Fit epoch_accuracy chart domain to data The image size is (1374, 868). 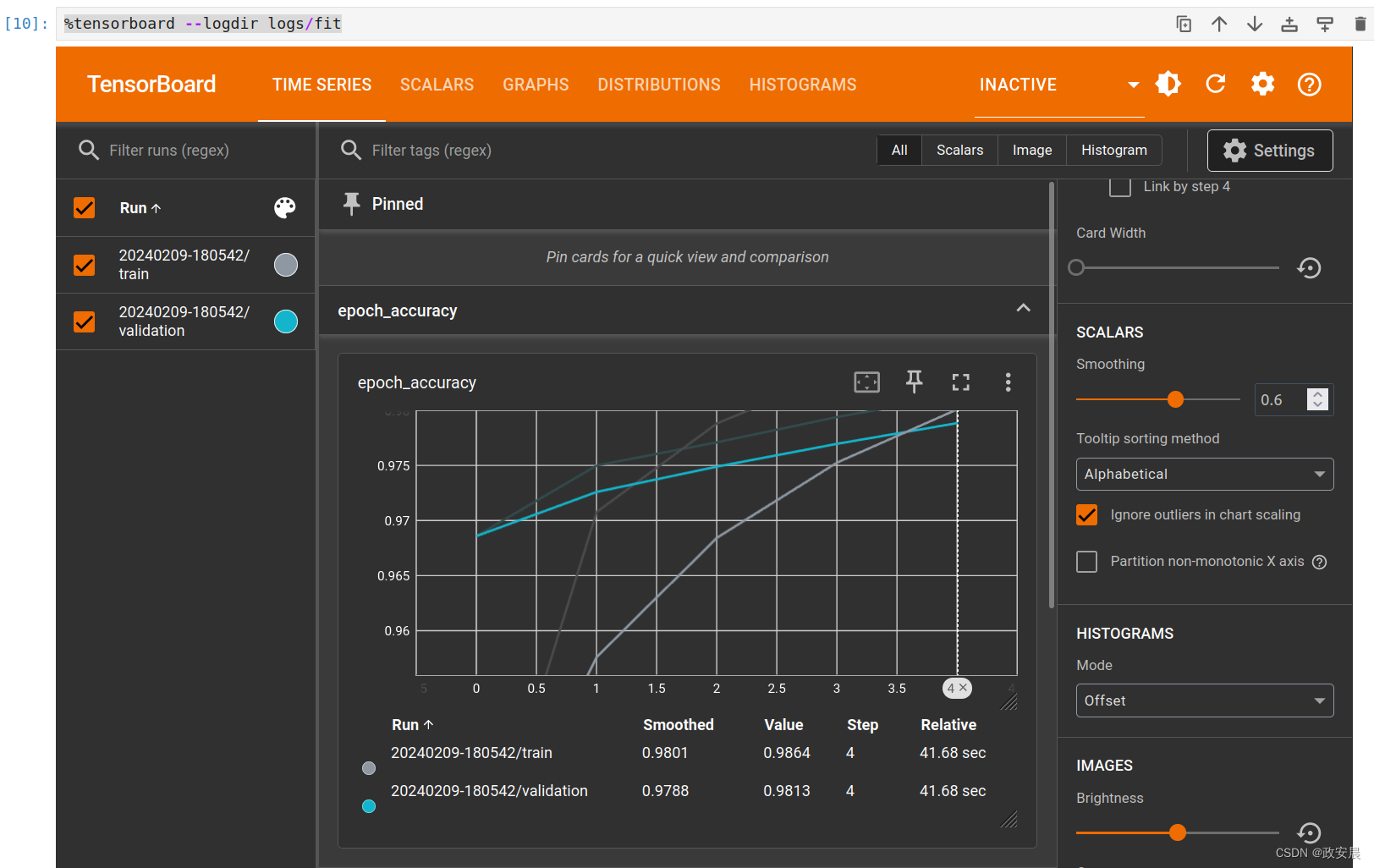pos(867,382)
